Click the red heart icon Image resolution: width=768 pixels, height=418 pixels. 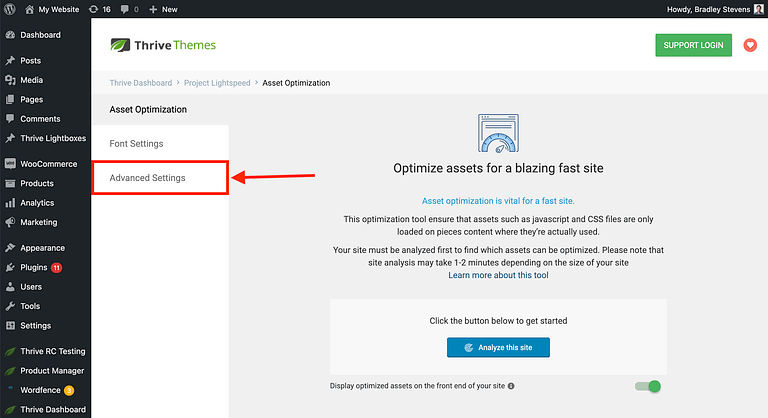750,45
